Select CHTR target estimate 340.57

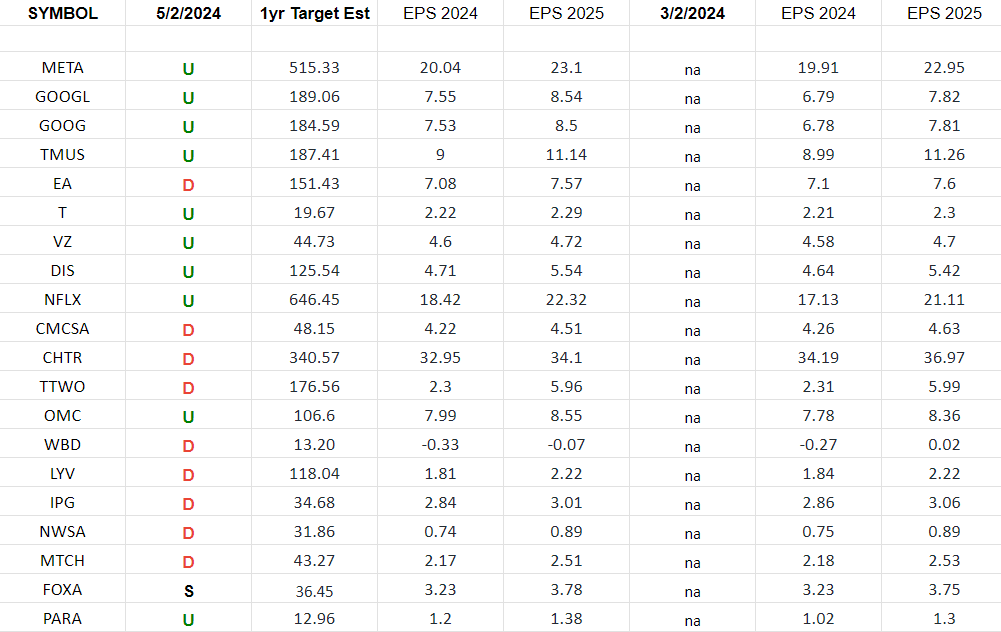pyautogui.click(x=314, y=358)
